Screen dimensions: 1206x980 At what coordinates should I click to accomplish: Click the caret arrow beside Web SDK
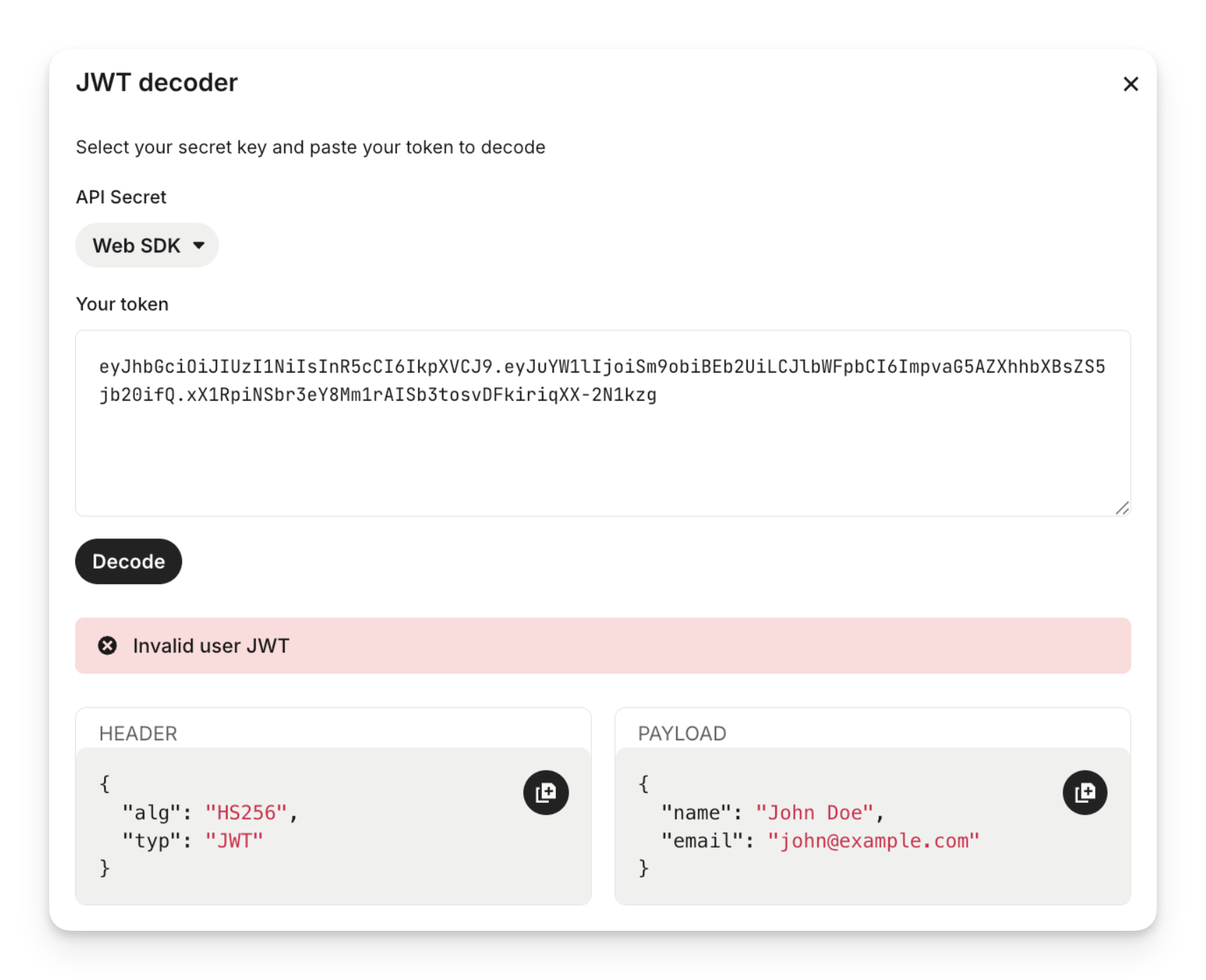pyautogui.click(x=199, y=245)
